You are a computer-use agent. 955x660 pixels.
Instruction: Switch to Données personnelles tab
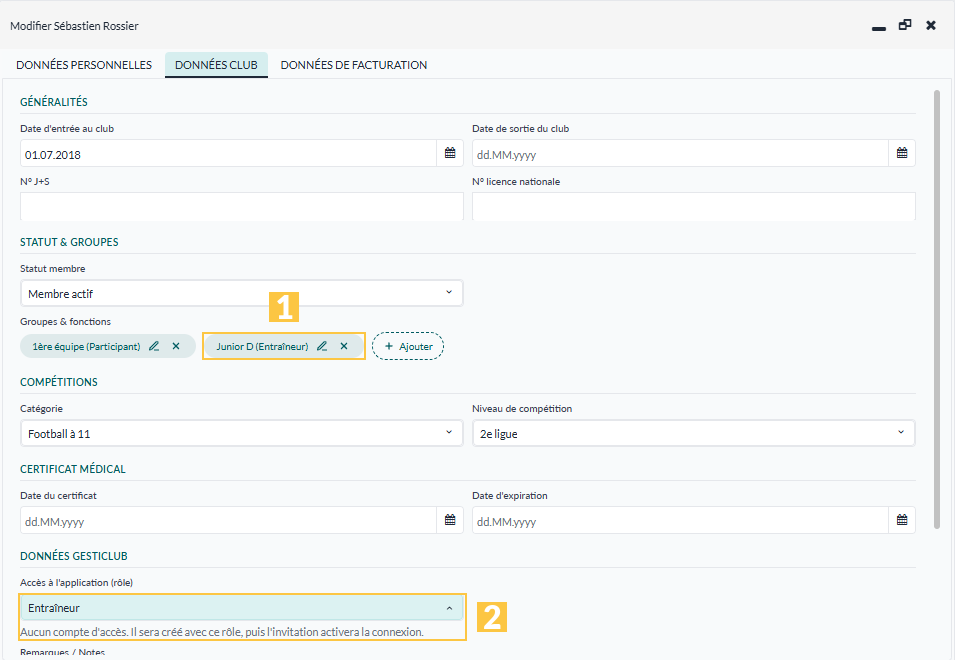[84, 65]
